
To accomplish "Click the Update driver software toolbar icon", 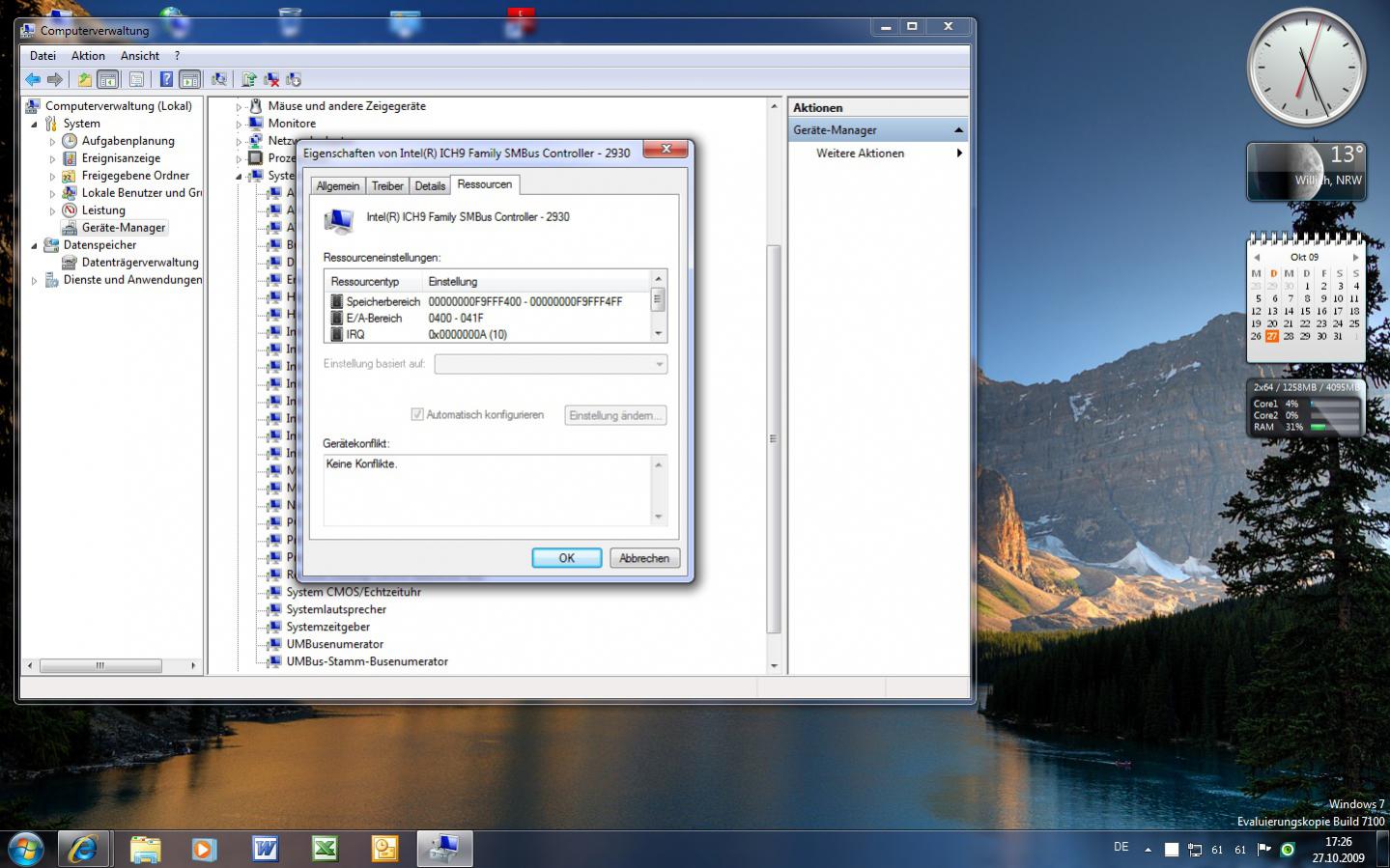I will (x=249, y=79).
